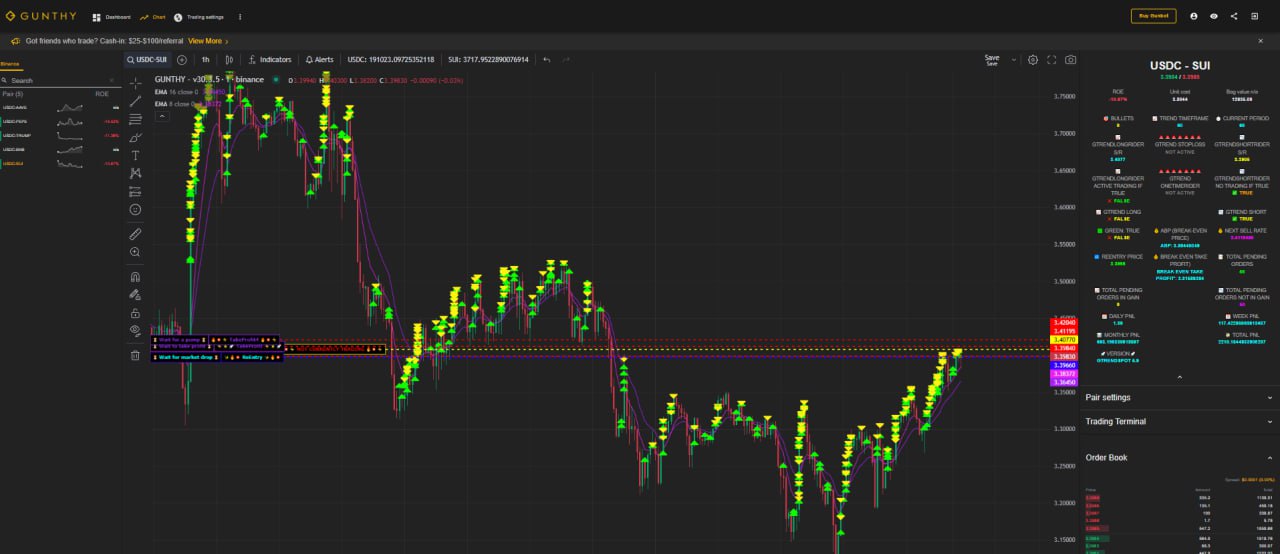Open chart settings gear icon
This screenshot has width=1280, height=554.
1033,59
